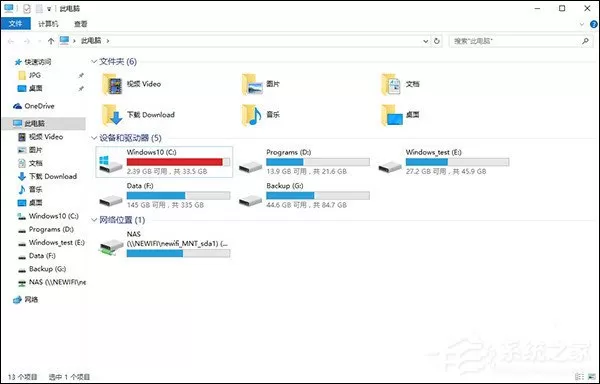Go up one folder level
This screenshot has width=600, height=384.
pos(51,41)
